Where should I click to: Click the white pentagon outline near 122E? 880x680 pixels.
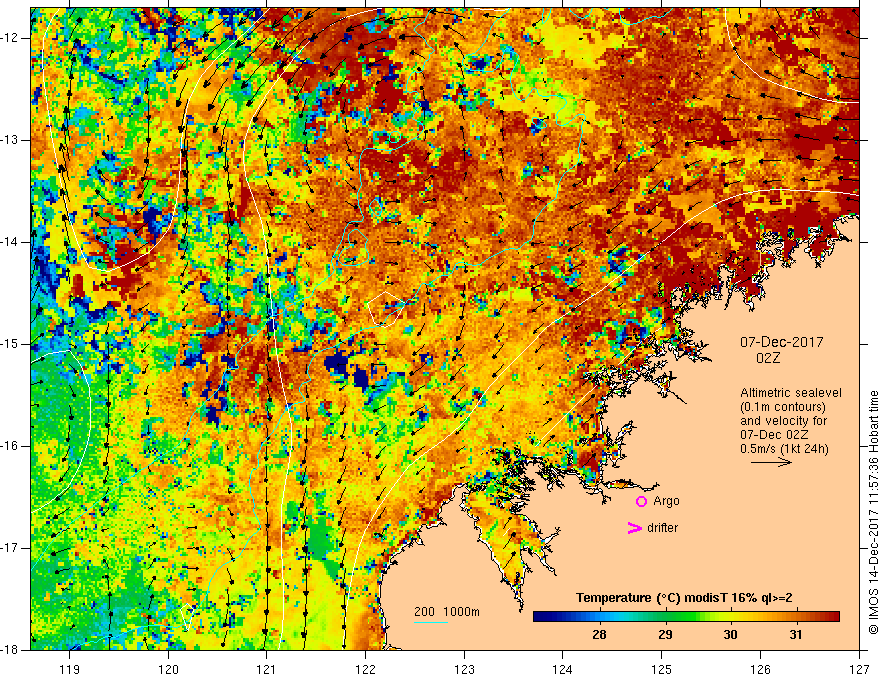click(x=384, y=309)
